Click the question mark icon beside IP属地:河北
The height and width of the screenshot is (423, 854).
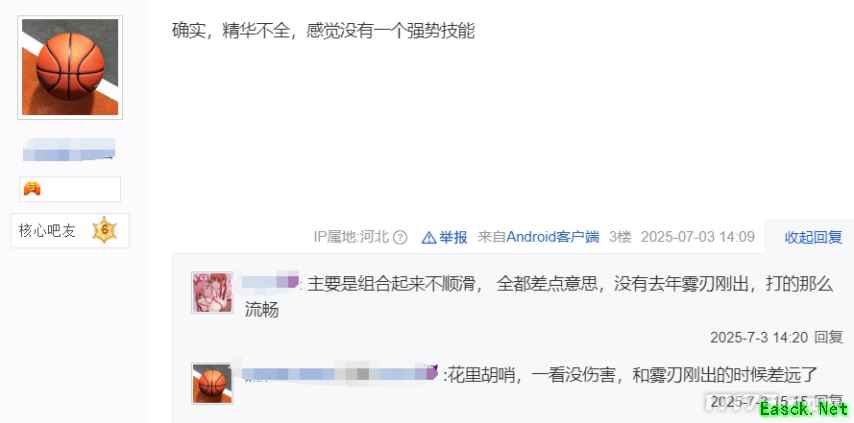click(400, 237)
